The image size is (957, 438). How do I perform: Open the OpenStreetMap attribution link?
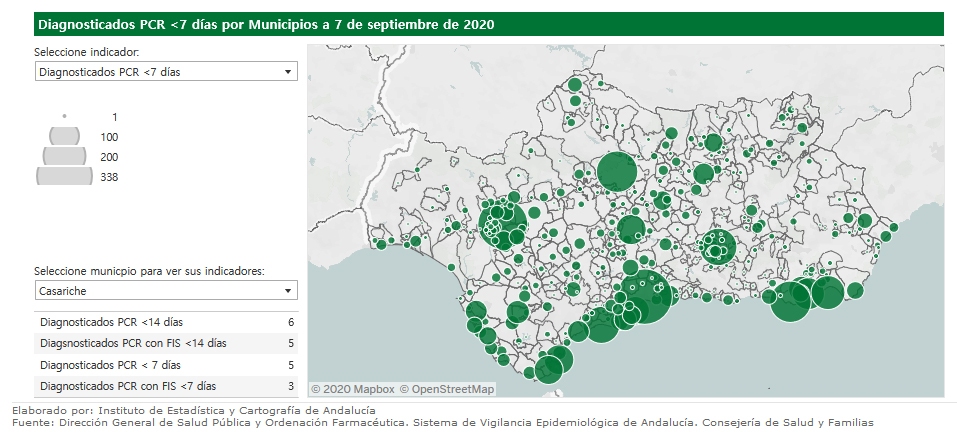tap(447, 389)
